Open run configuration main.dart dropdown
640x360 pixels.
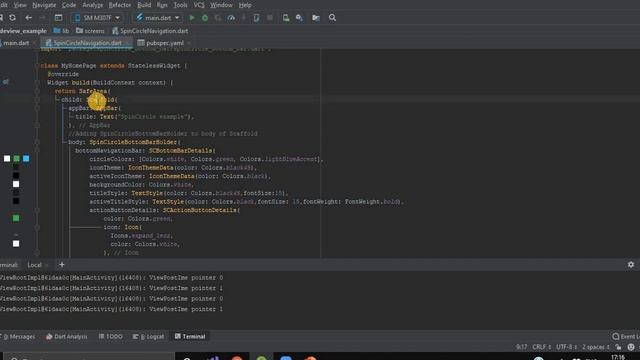158,18
